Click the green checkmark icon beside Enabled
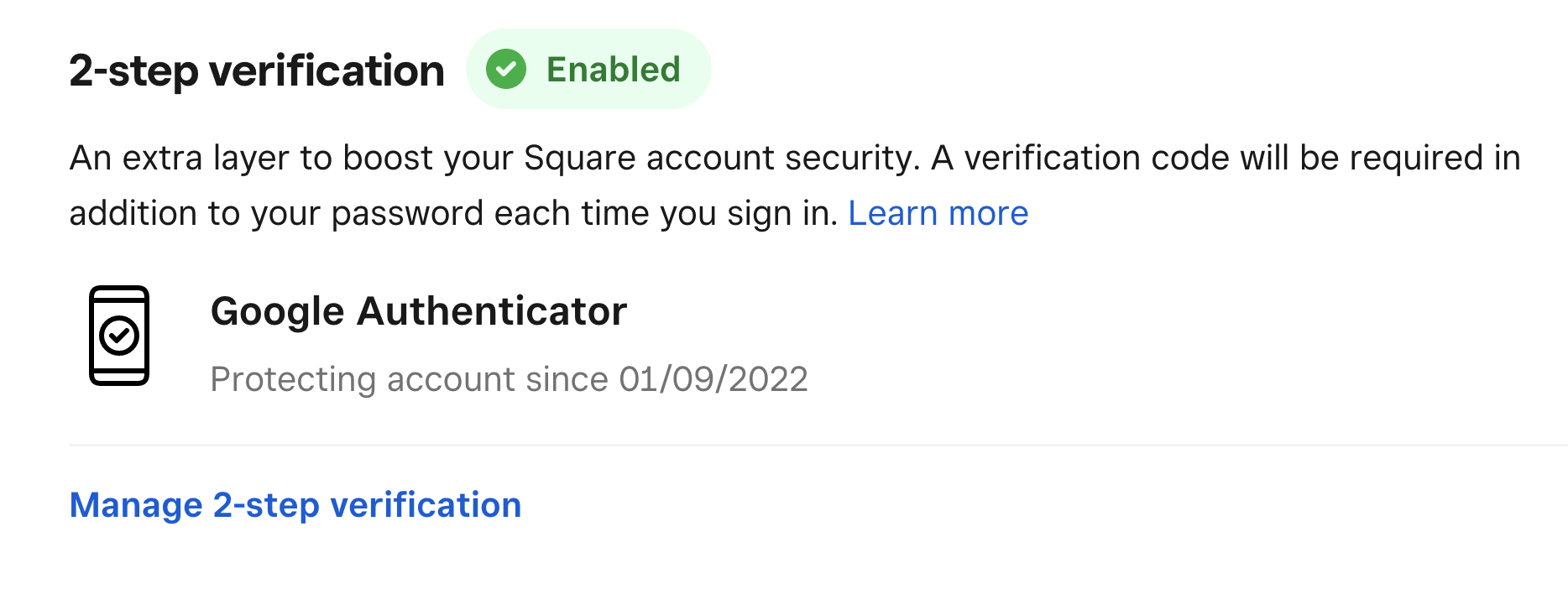The image size is (1568, 589). [x=506, y=69]
